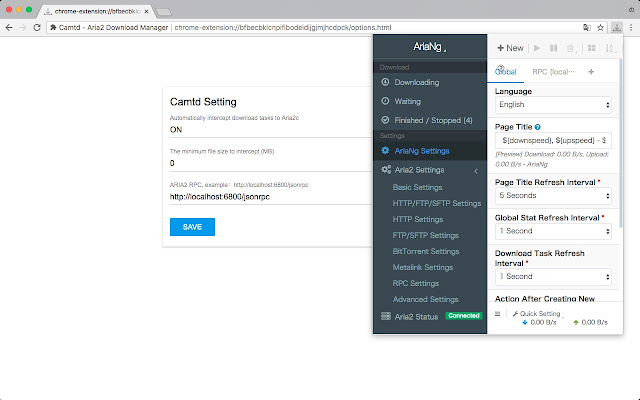This screenshot has height=400, width=640.
Task: Open the Language dropdown
Action: click(553, 105)
